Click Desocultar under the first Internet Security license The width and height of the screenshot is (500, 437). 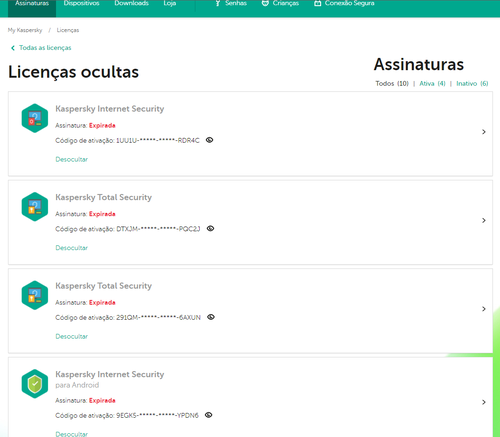(72, 159)
